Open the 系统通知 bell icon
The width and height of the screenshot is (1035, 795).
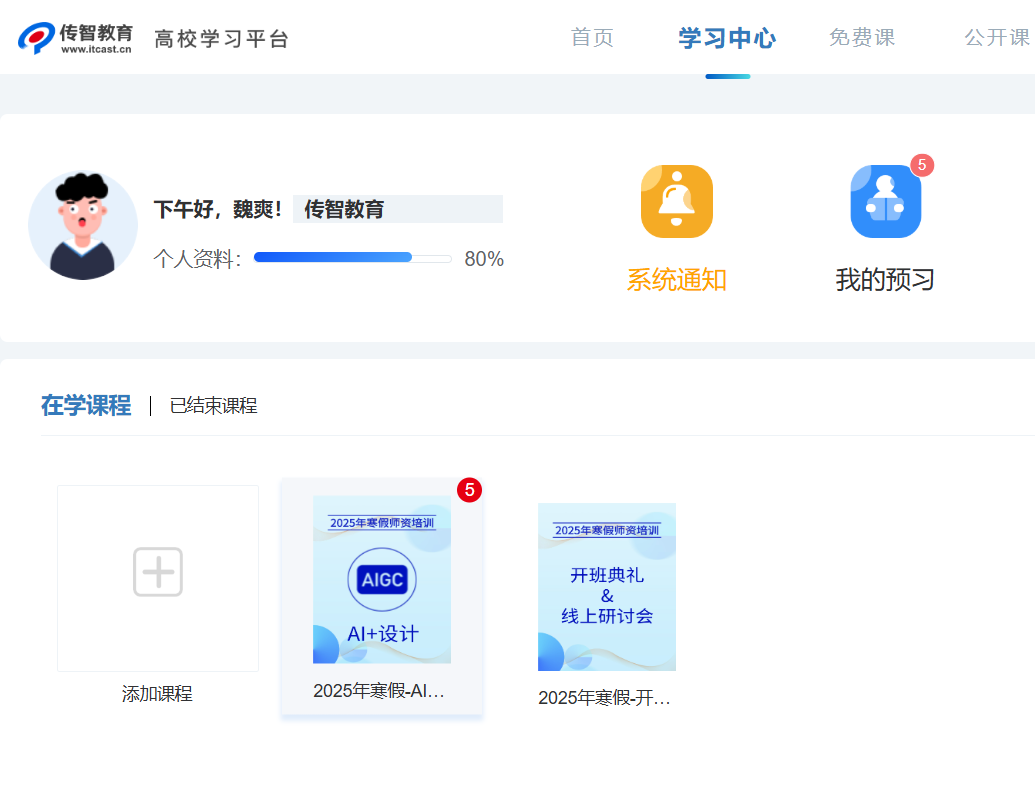pyautogui.click(x=676, y=201)
